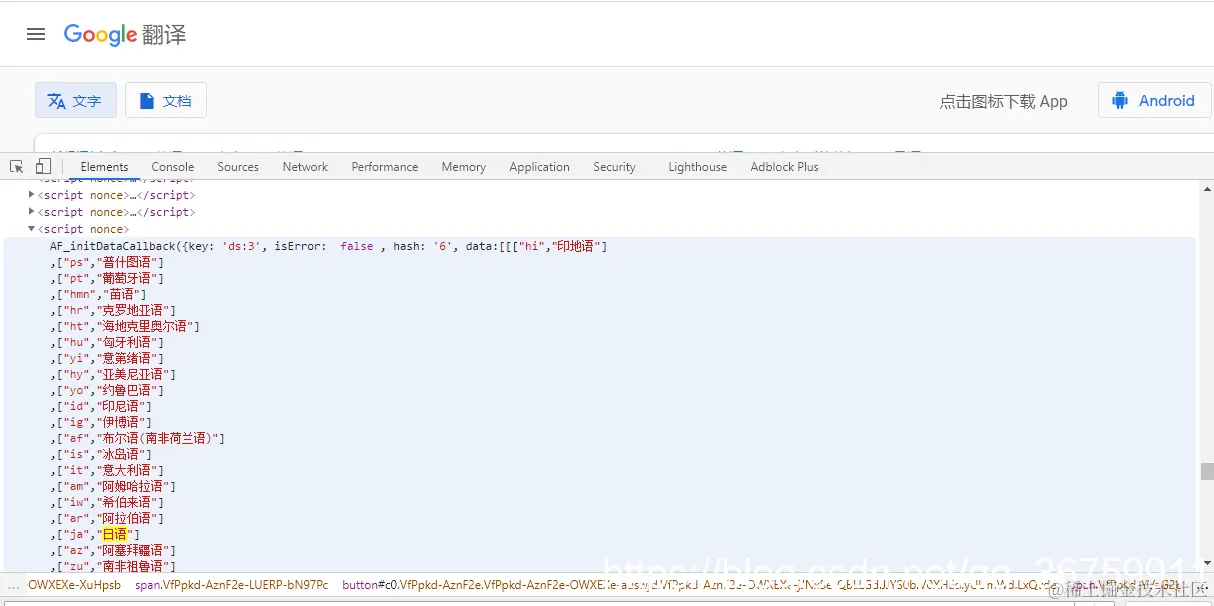Select the line ["ar","阿拉伯语"]
This screenshot has height=606, width=1214.
(x=107, y=518)
